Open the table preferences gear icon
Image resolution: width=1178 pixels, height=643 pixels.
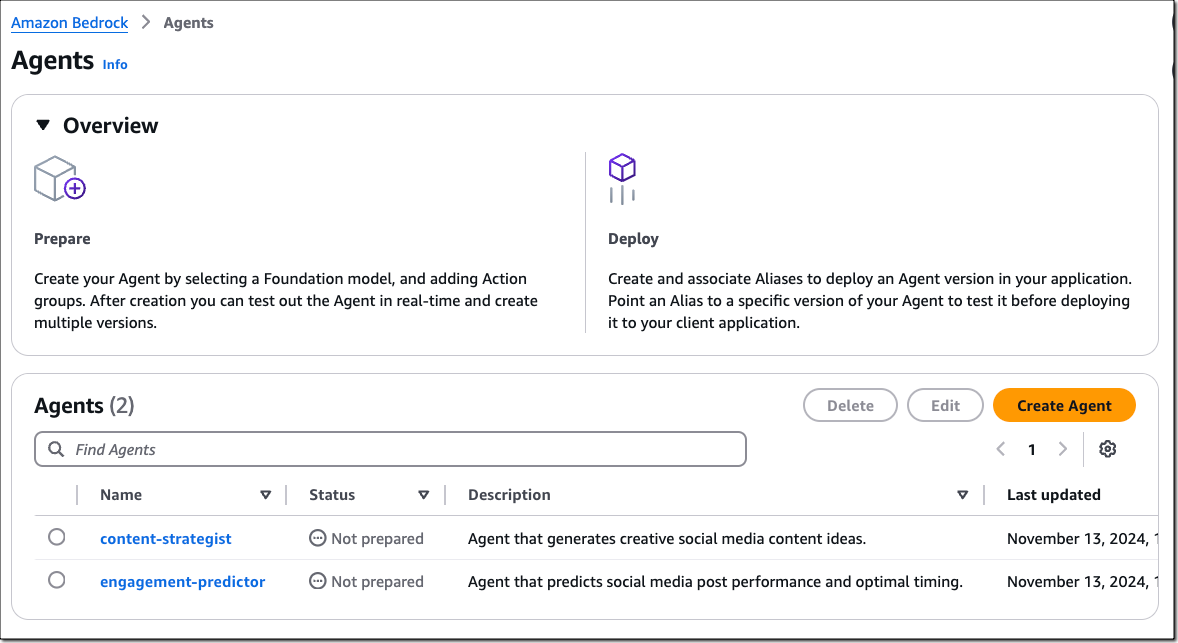pyautogui.click(x=1107, y=449)
